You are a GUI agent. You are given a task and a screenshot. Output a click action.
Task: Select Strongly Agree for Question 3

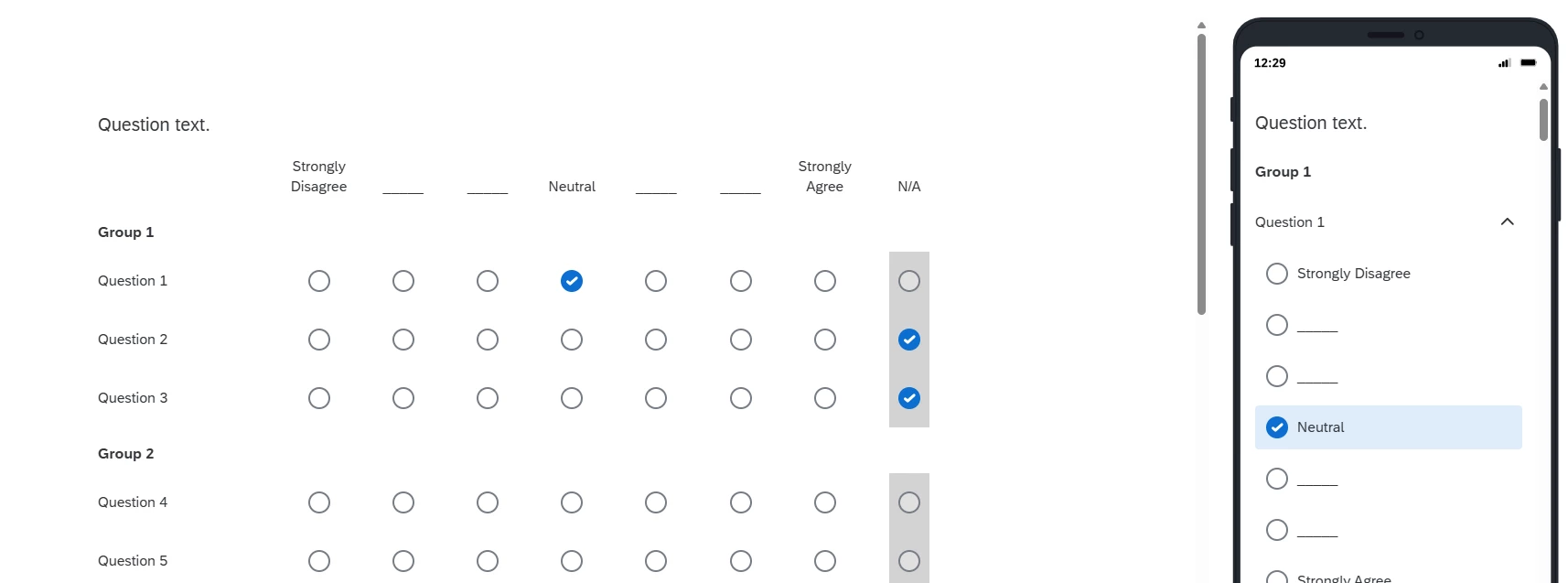825,398
